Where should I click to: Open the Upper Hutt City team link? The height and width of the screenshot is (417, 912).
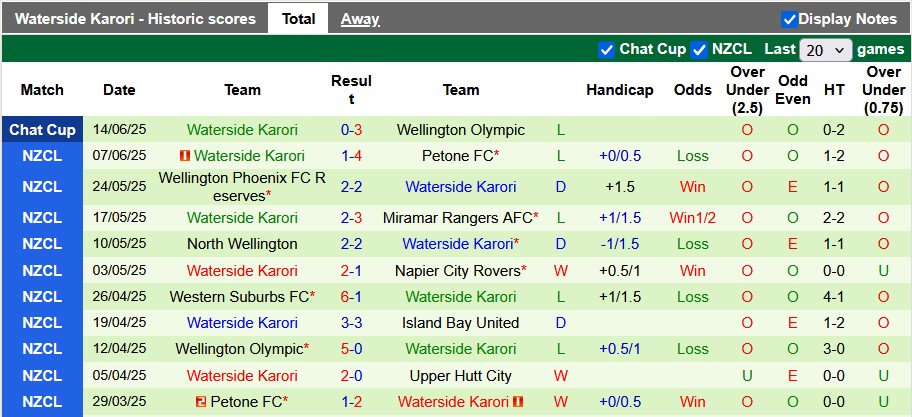460,376
